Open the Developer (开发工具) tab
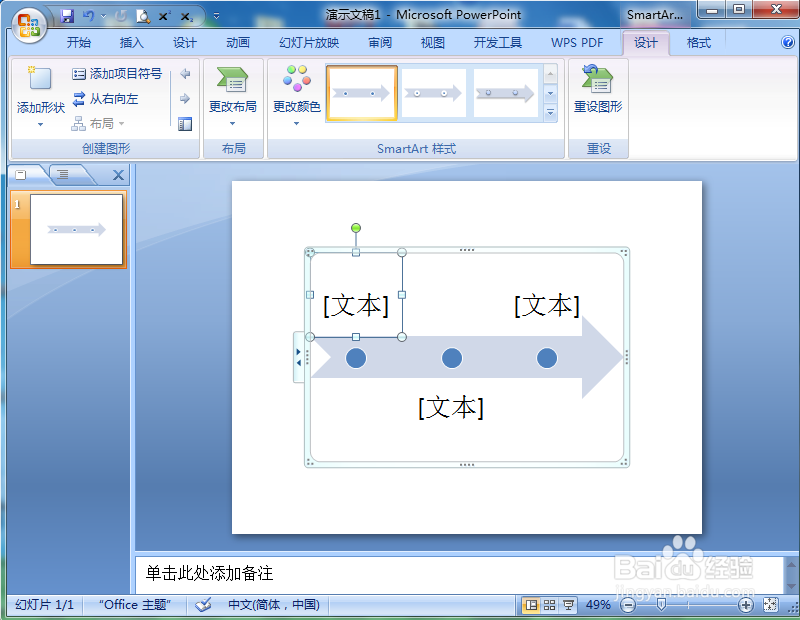The height and width of the screenshot is (620, 800). (497, 43)
